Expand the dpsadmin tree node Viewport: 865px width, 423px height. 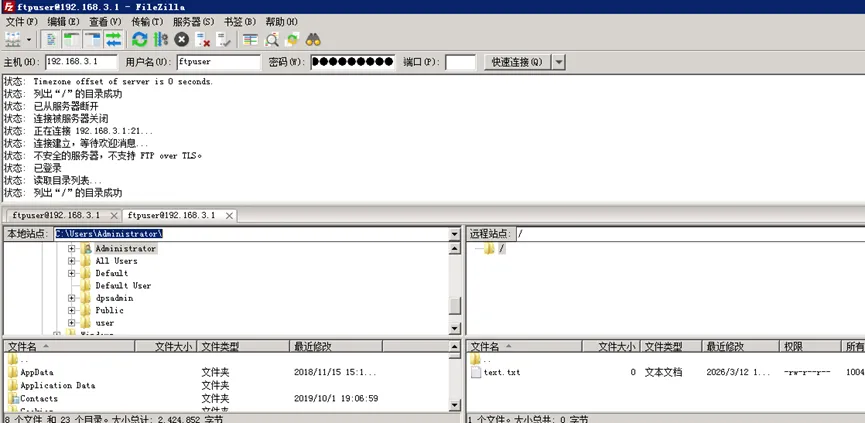pyautogui.click(x=71, y=298)
